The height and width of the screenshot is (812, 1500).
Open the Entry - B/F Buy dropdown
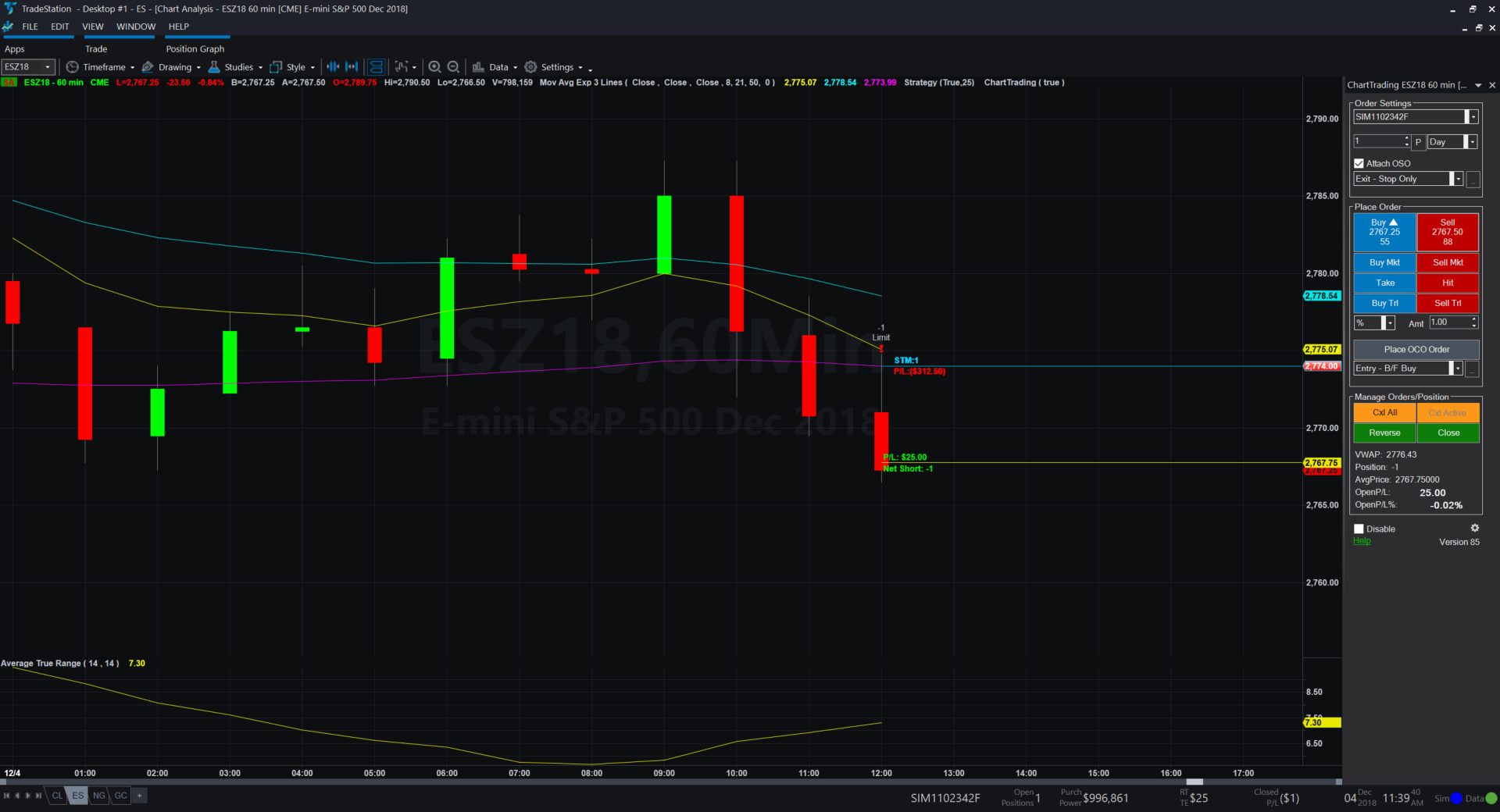tap(1457, 369)
